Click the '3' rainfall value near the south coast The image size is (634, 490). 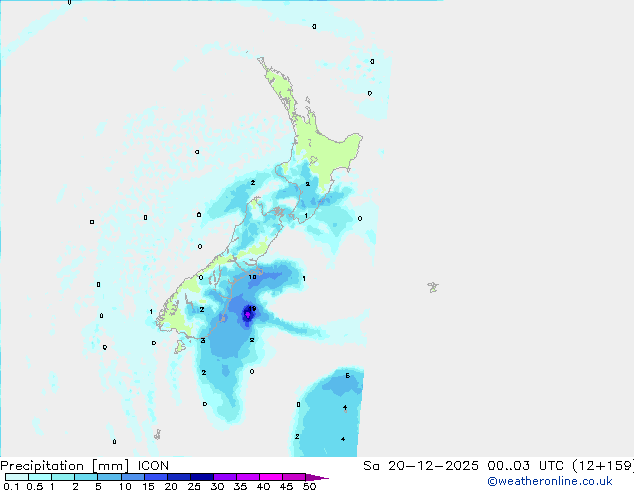[203, 341]
